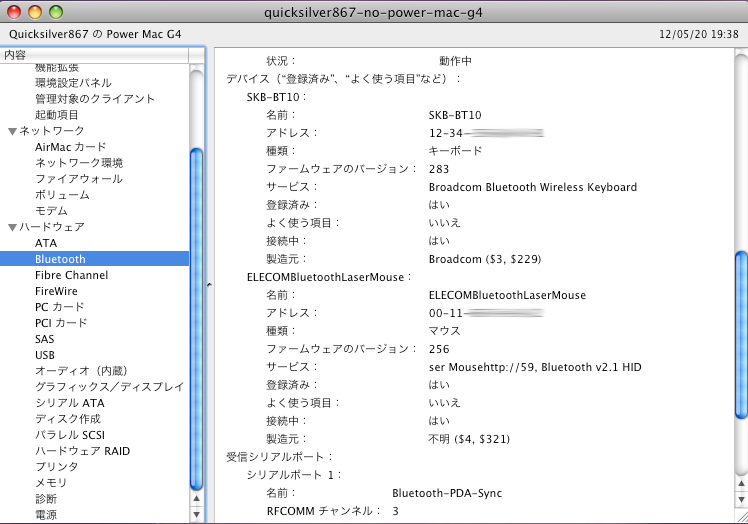Screen dimensions: 748x524
Task: Choose シリアル ATA in the sidebar
Action: click(68, 403)
